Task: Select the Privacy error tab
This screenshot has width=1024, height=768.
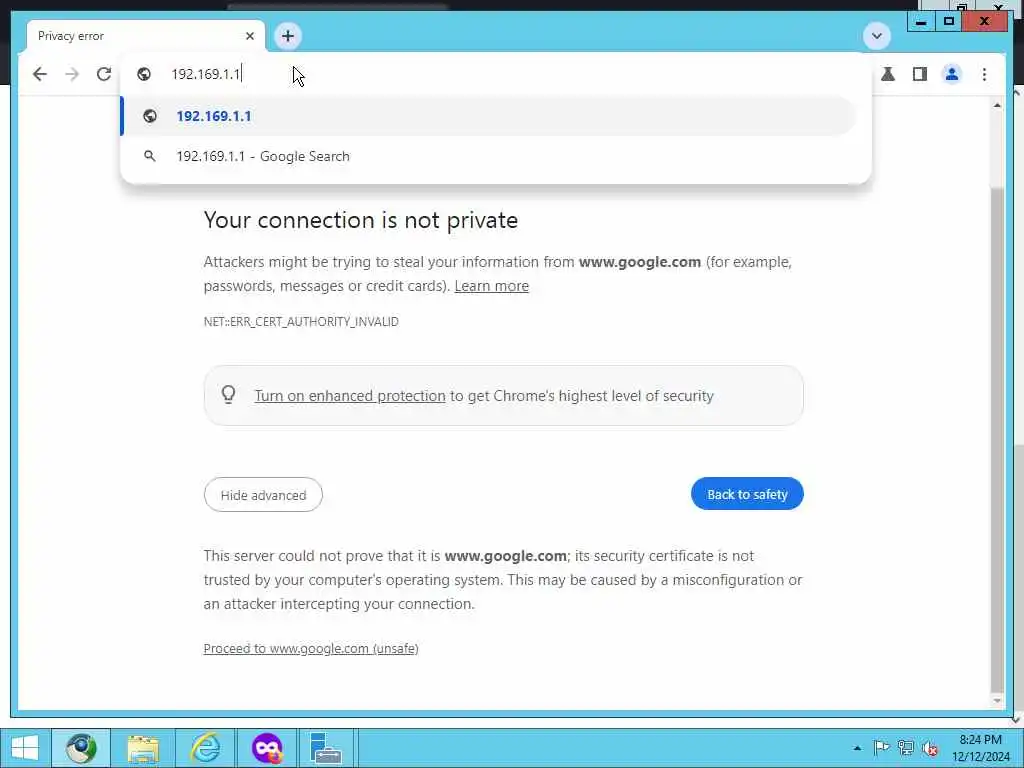Action: click(146, 36)
